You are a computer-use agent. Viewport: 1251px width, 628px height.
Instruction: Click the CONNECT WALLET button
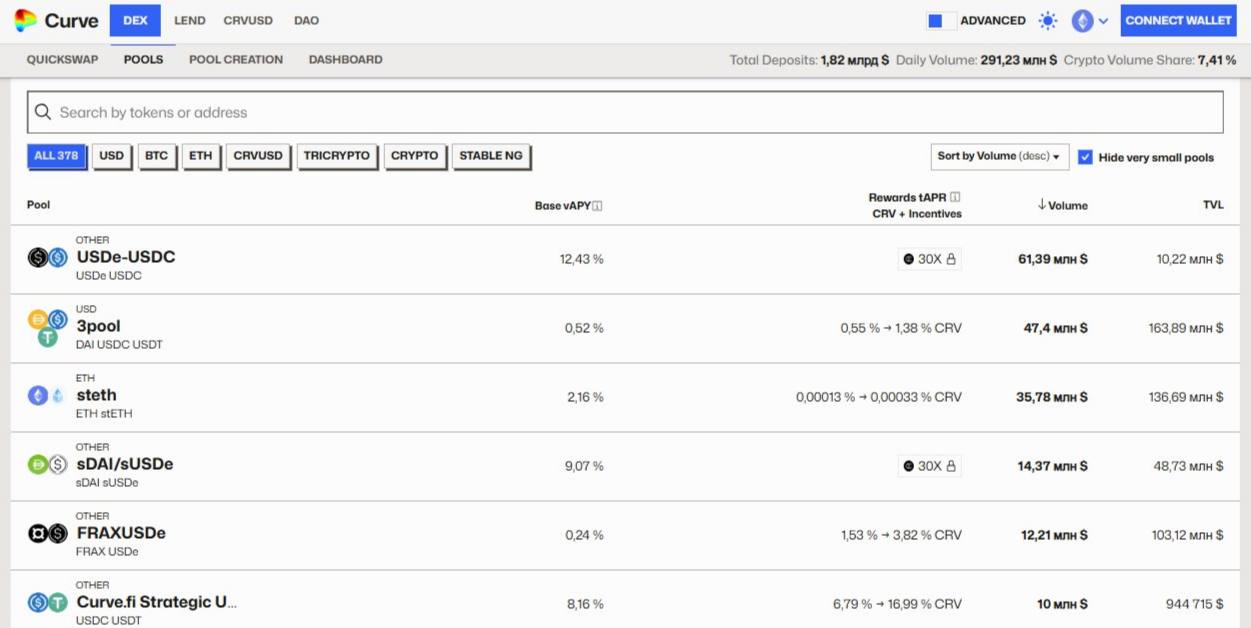point(1178,20)
